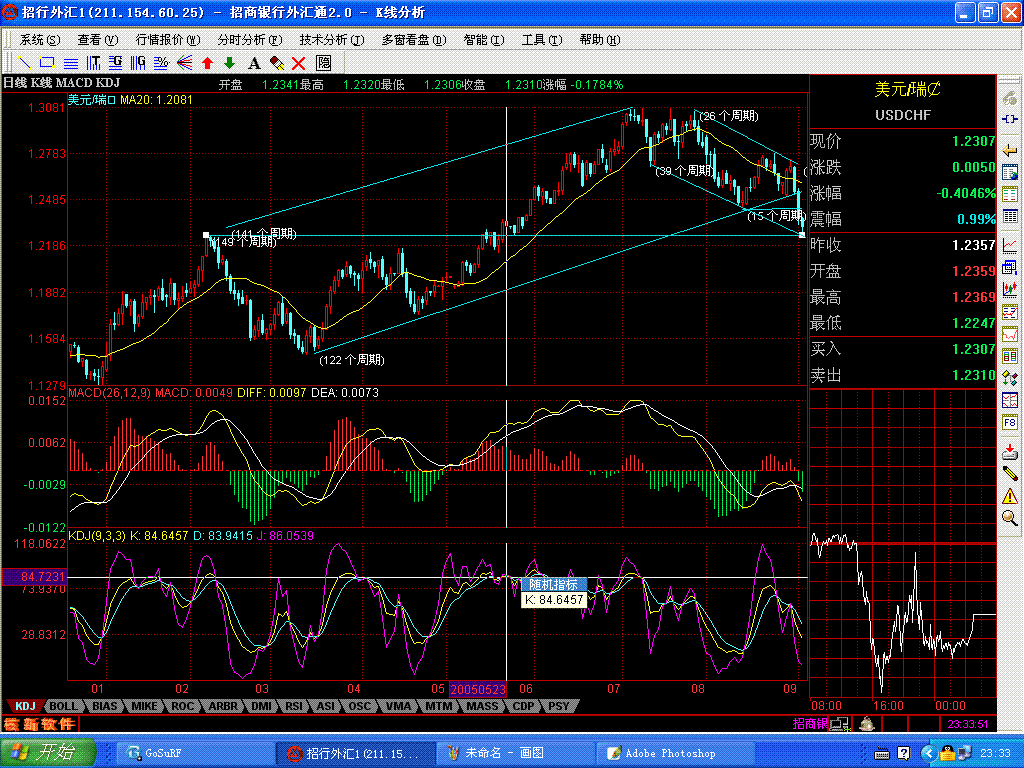The height and width of the screenshot is (768, 1024).
Task: Switch to the ARBR indicator tab
Action: click(x=223, y=706)
